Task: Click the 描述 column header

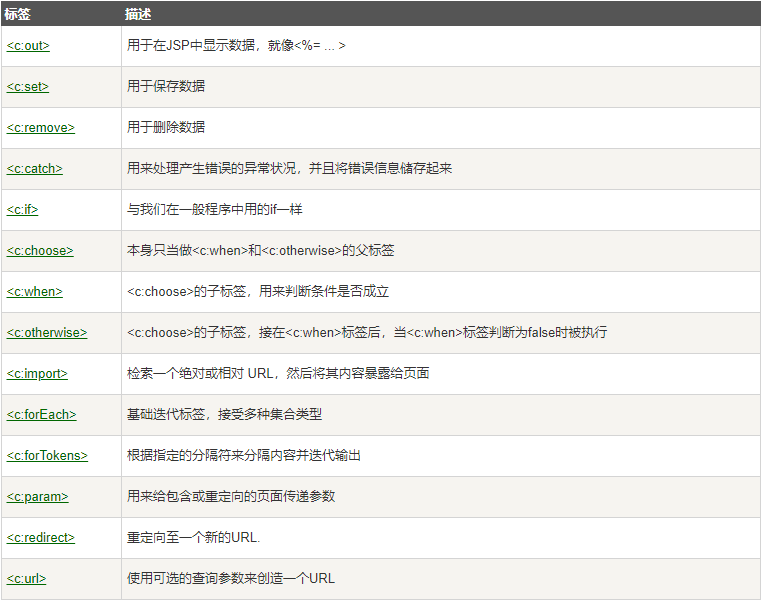Action: pyautogui.click(x=138, y=14)
